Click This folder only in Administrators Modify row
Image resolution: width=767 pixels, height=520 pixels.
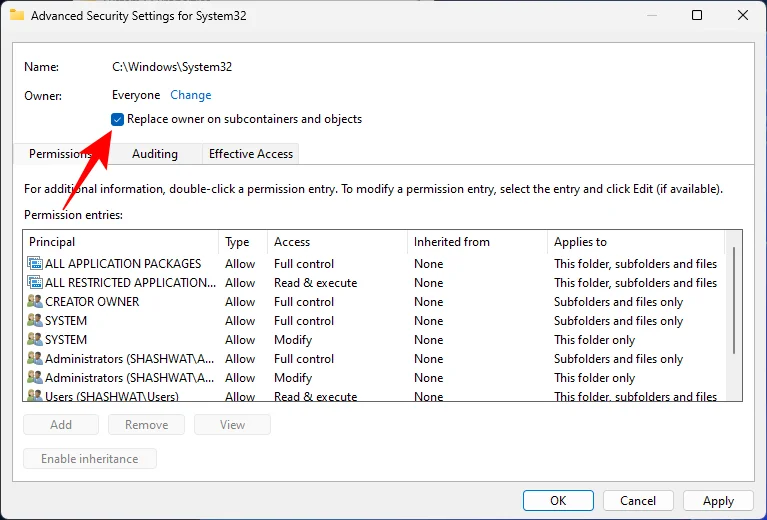click(x=594, y=378)
